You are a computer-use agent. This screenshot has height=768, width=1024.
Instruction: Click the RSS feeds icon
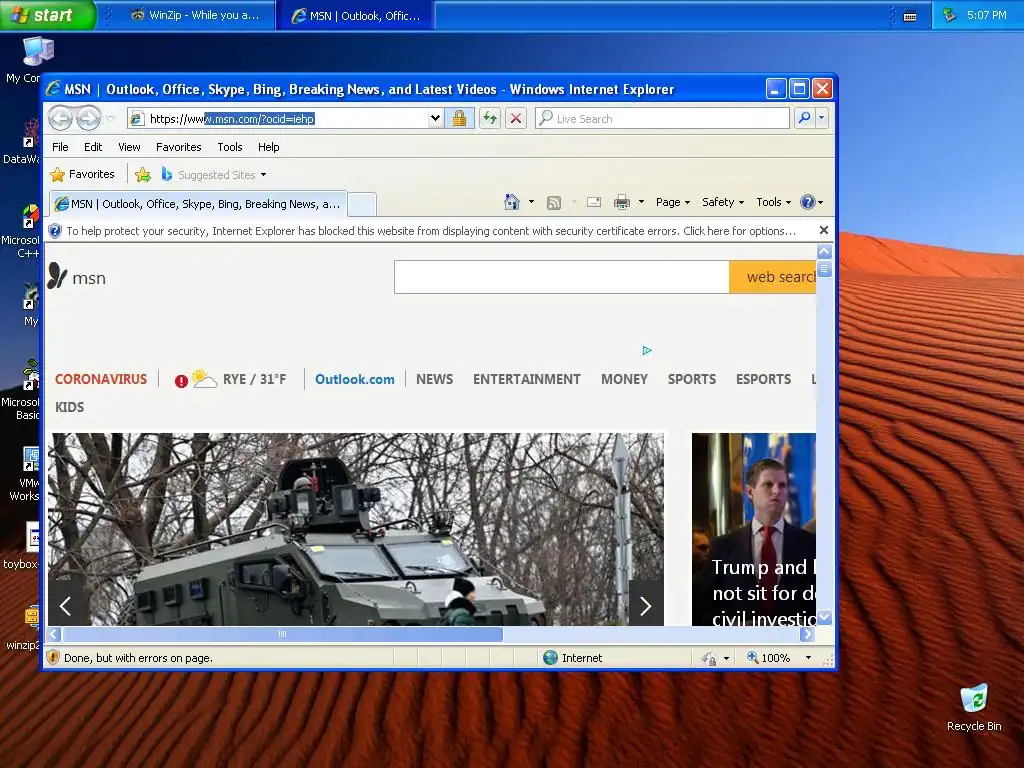pos(554,202)
